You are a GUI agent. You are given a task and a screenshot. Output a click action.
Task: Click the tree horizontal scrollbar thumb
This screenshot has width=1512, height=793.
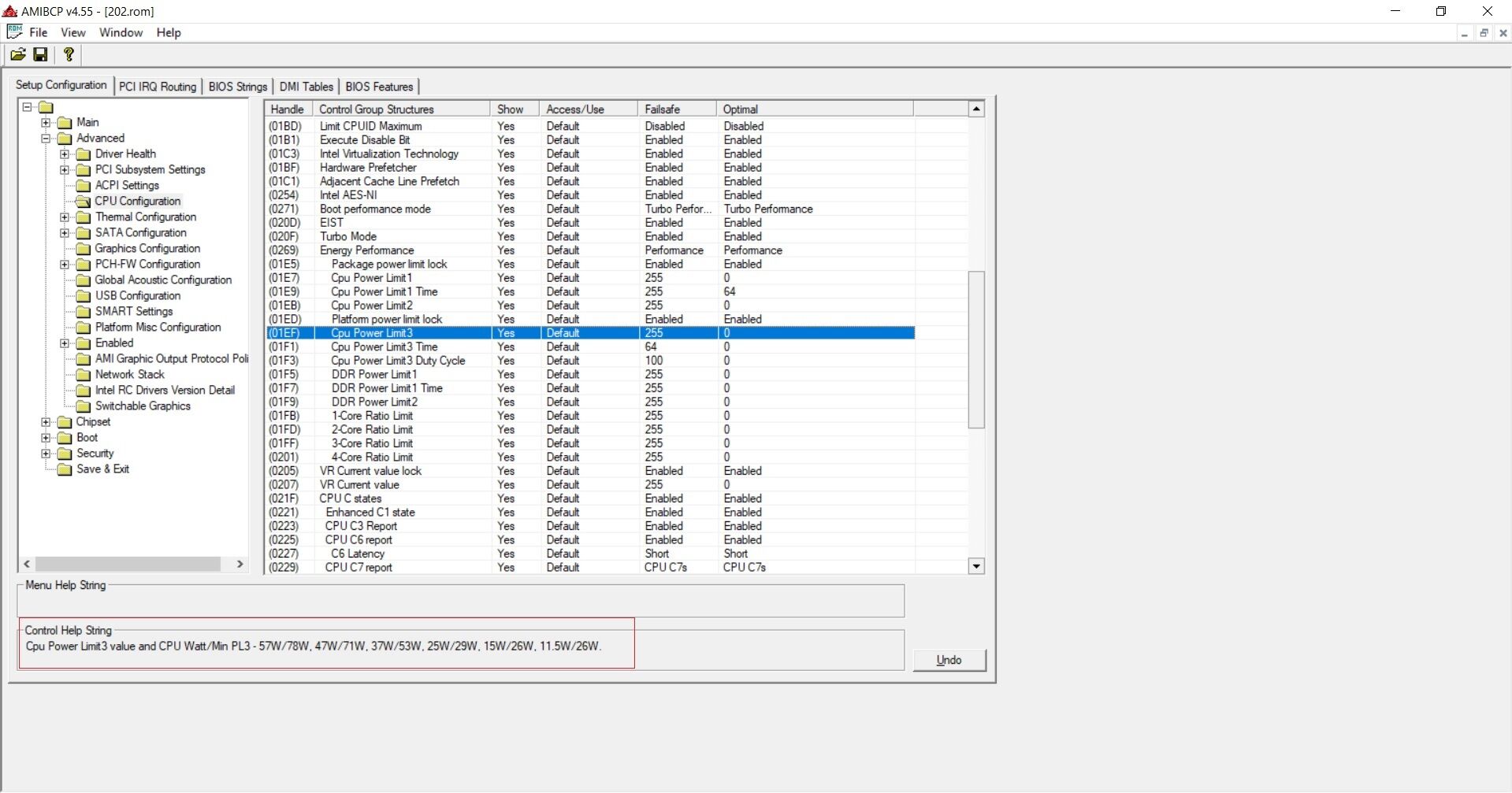[128, 564]
